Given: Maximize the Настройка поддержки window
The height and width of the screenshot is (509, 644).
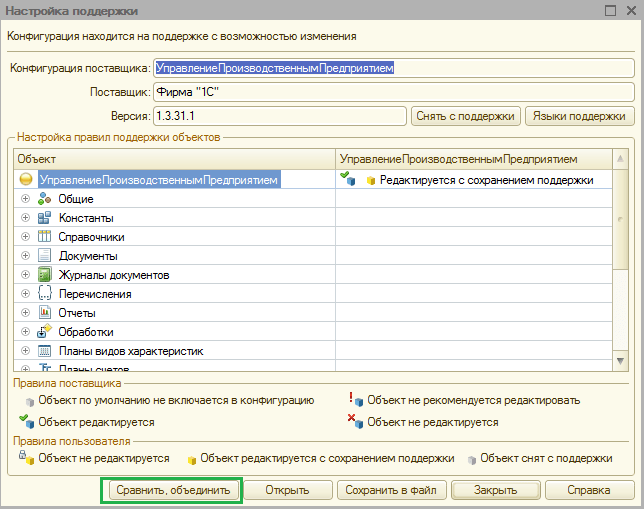Looking at the screenshot, I should (x=611, y=10).
